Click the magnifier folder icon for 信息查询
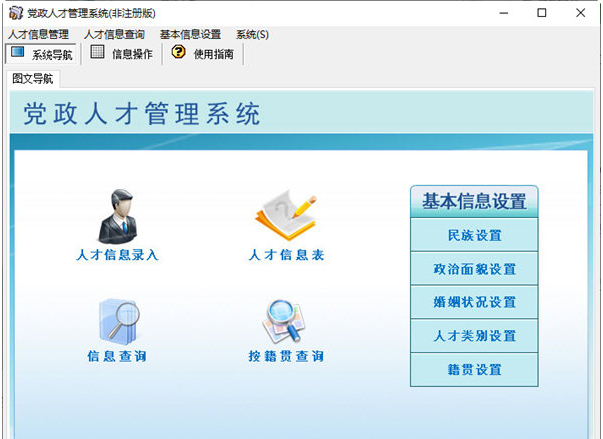 [119, 322]
